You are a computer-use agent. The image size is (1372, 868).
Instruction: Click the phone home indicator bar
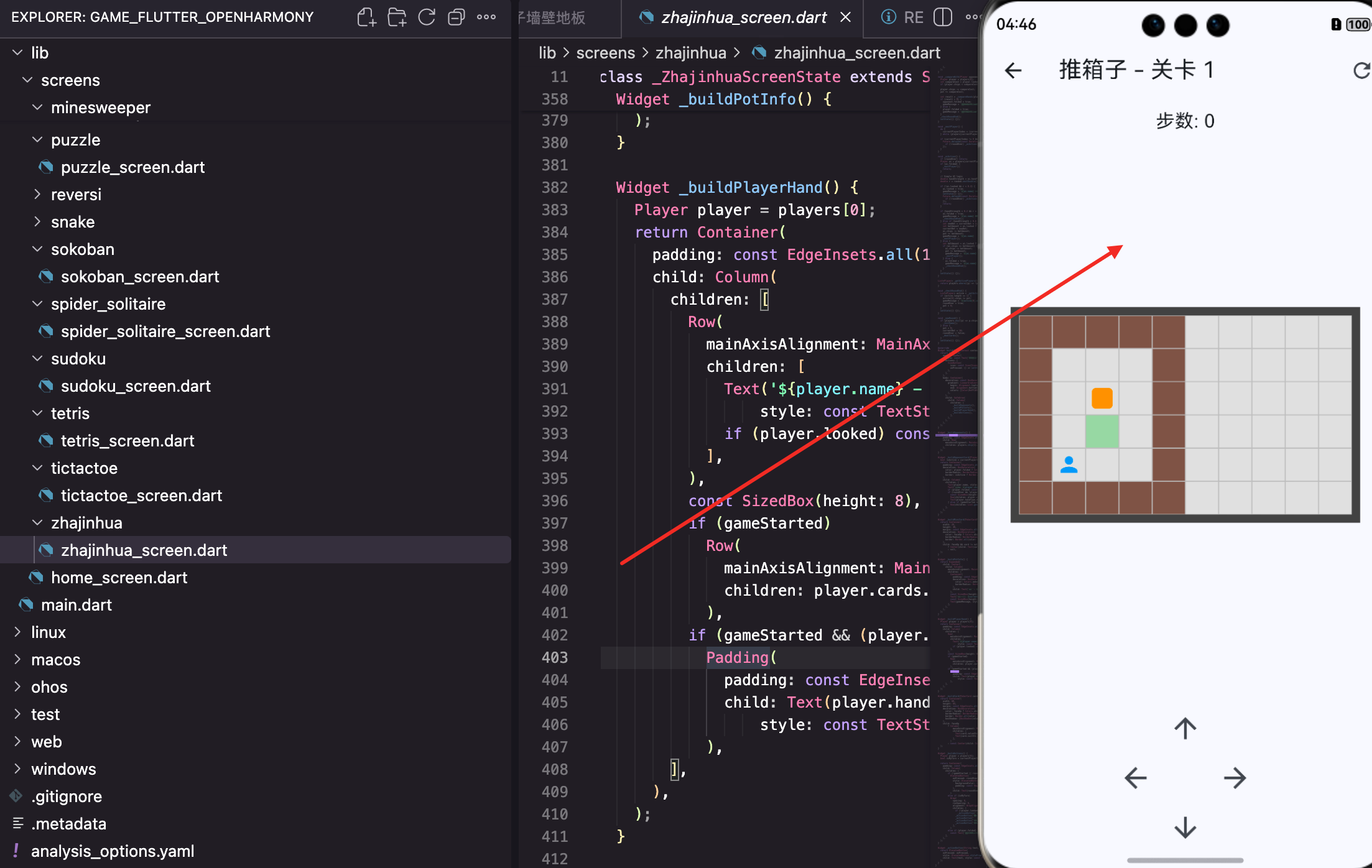pyautogui.click(x=1185, y=860)
